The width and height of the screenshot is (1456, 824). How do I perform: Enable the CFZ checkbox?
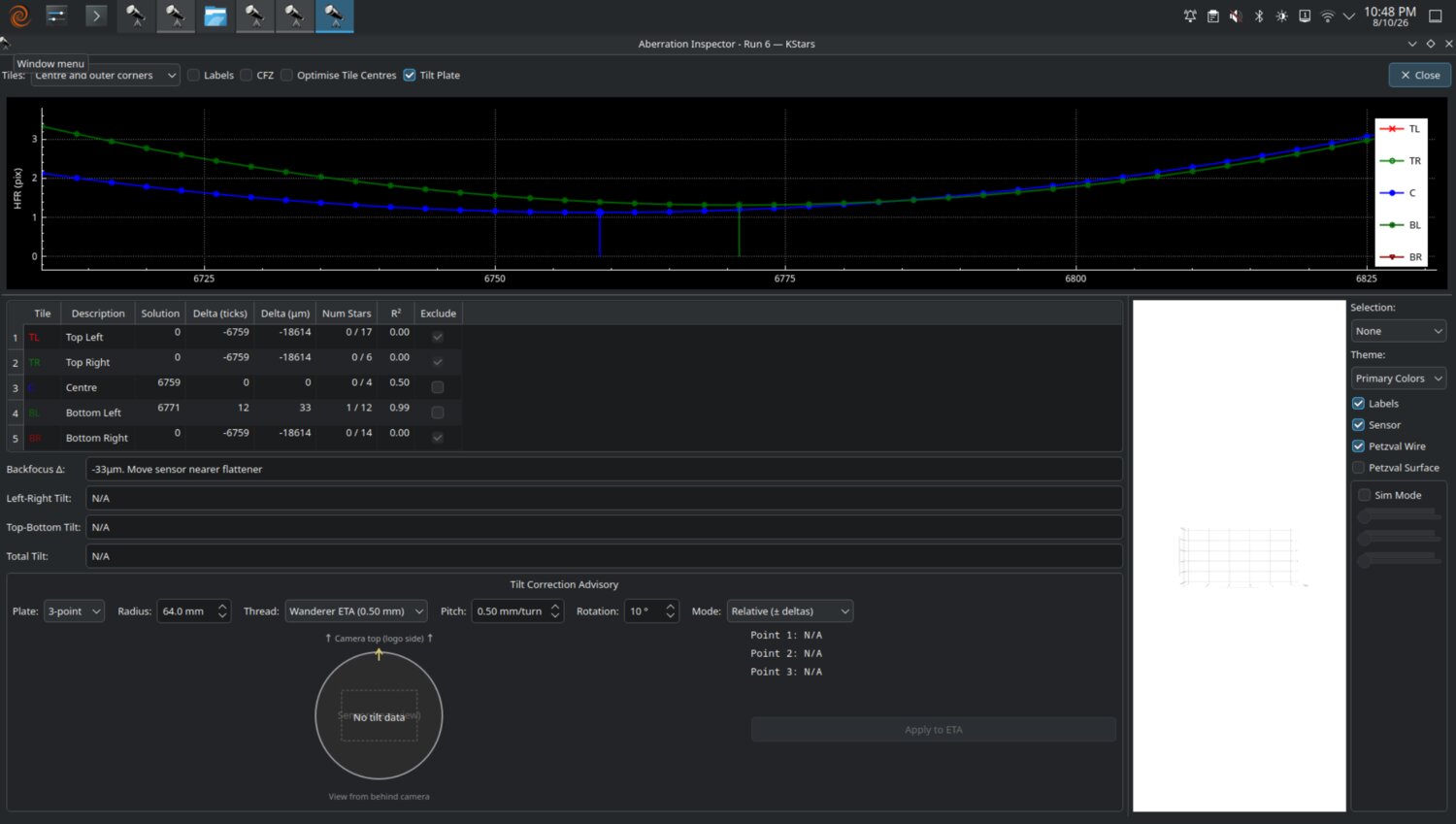[247, 75]
